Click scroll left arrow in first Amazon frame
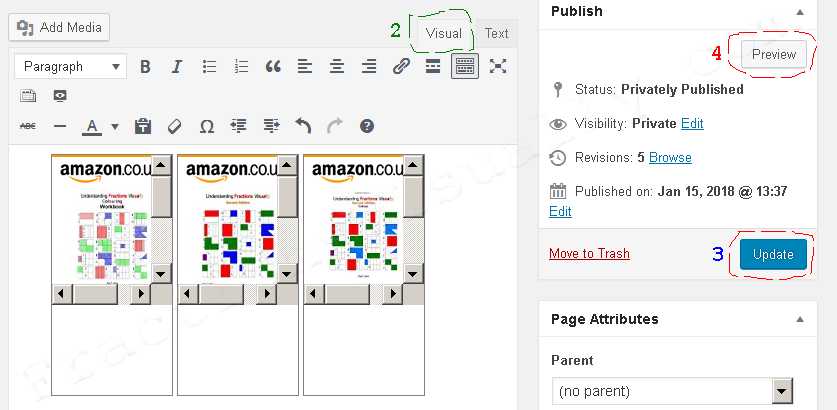Image resolution: width=837 pixels, height=410 pixels. tap(62, 294)
